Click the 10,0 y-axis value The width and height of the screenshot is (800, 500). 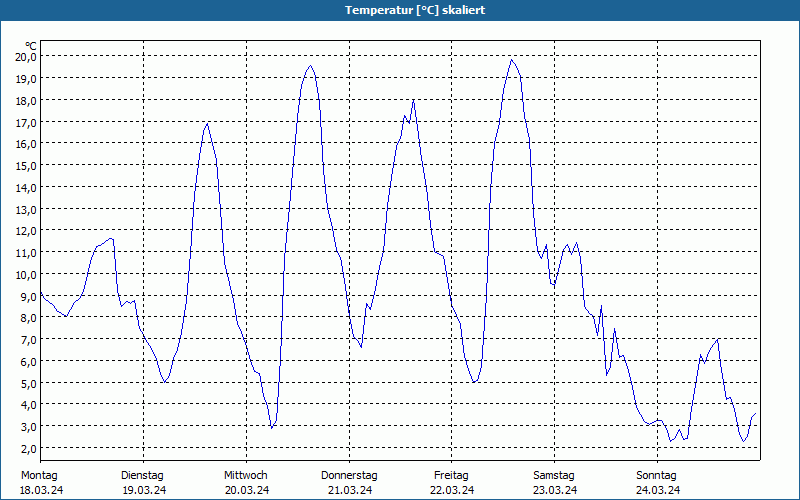pyautogui.click(x=26, y=275)
